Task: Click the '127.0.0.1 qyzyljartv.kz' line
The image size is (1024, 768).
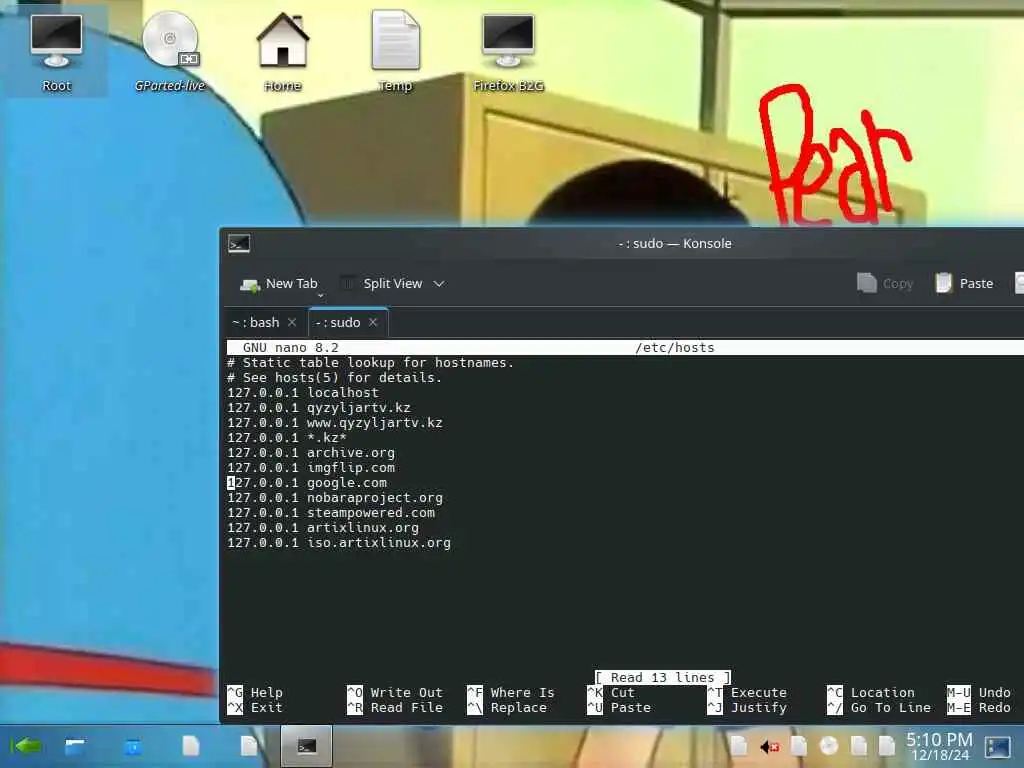Action: tap(319, 408)
